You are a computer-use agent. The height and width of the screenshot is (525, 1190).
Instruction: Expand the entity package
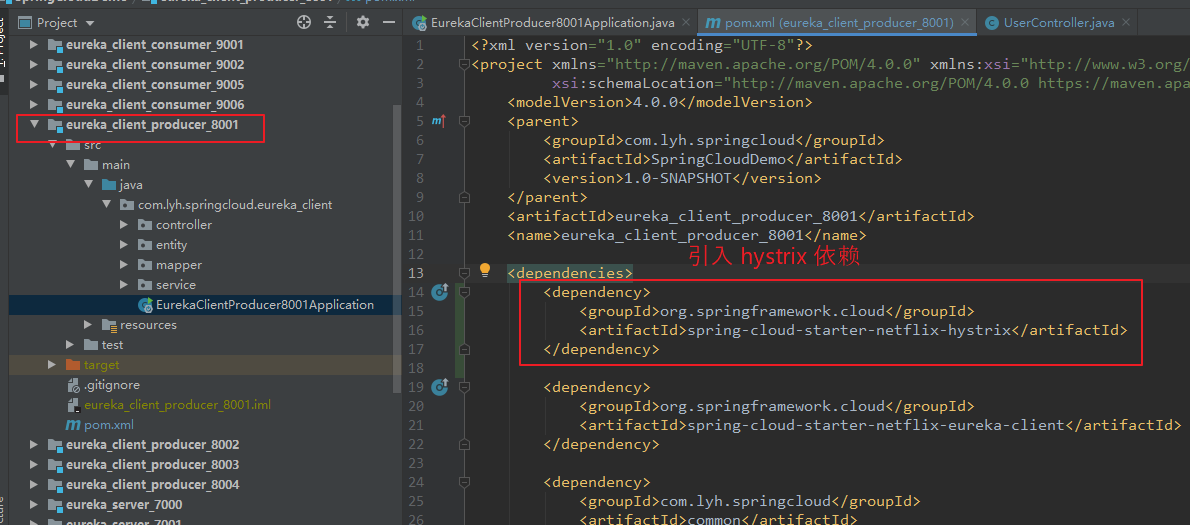coord(124,244)
